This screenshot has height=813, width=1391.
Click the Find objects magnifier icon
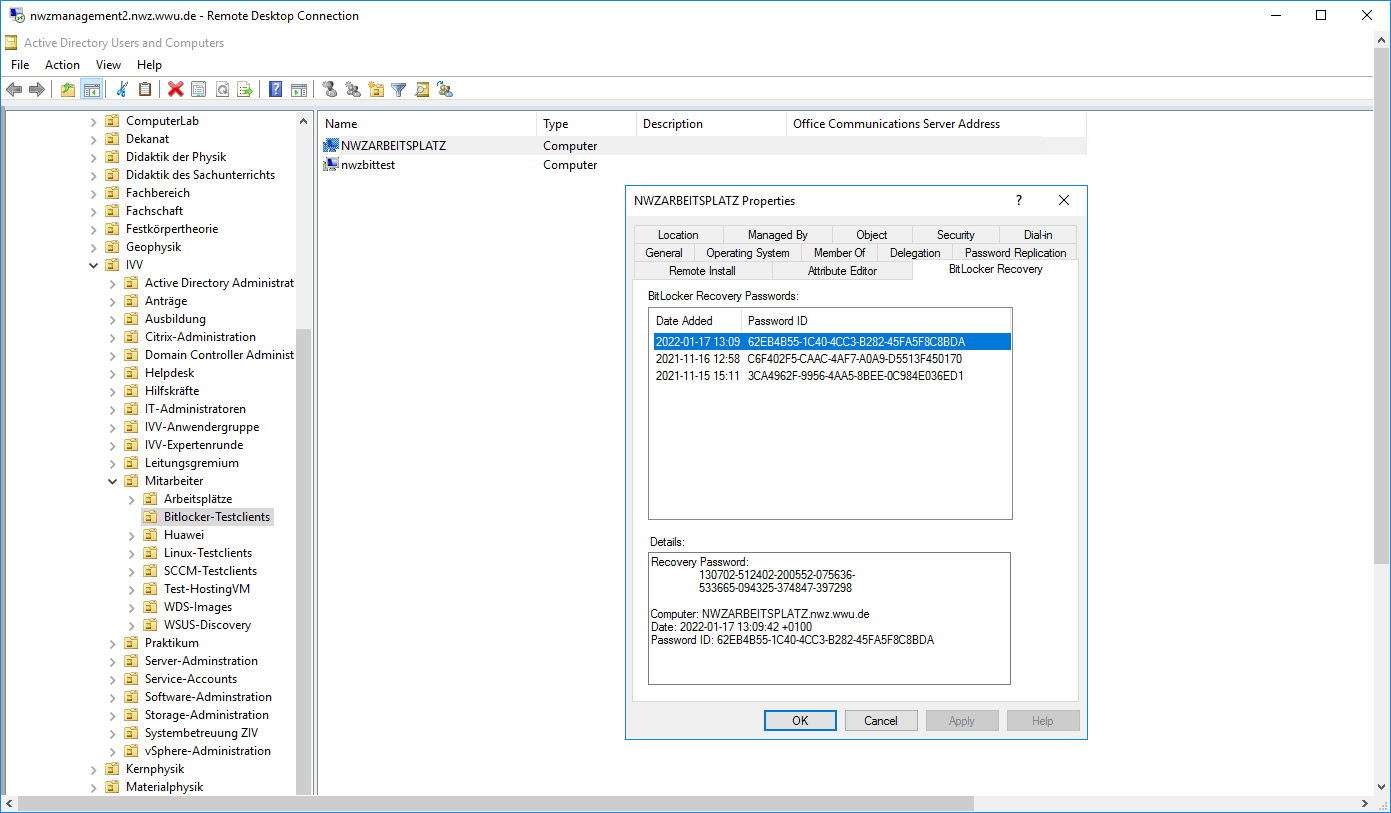pyautogui.click(x=422, y=90)
